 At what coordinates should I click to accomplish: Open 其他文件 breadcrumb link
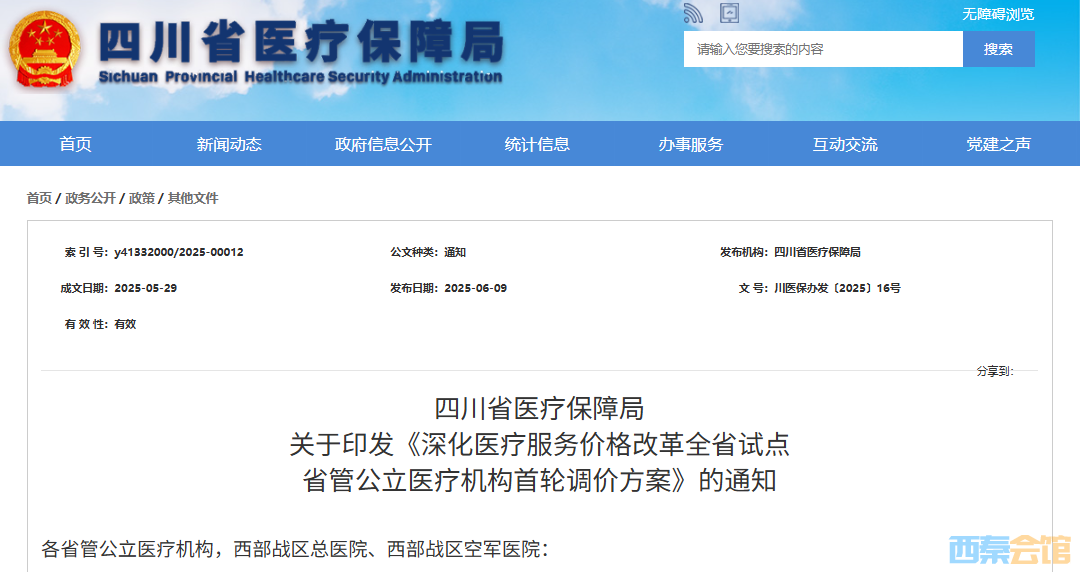point(193,198)
